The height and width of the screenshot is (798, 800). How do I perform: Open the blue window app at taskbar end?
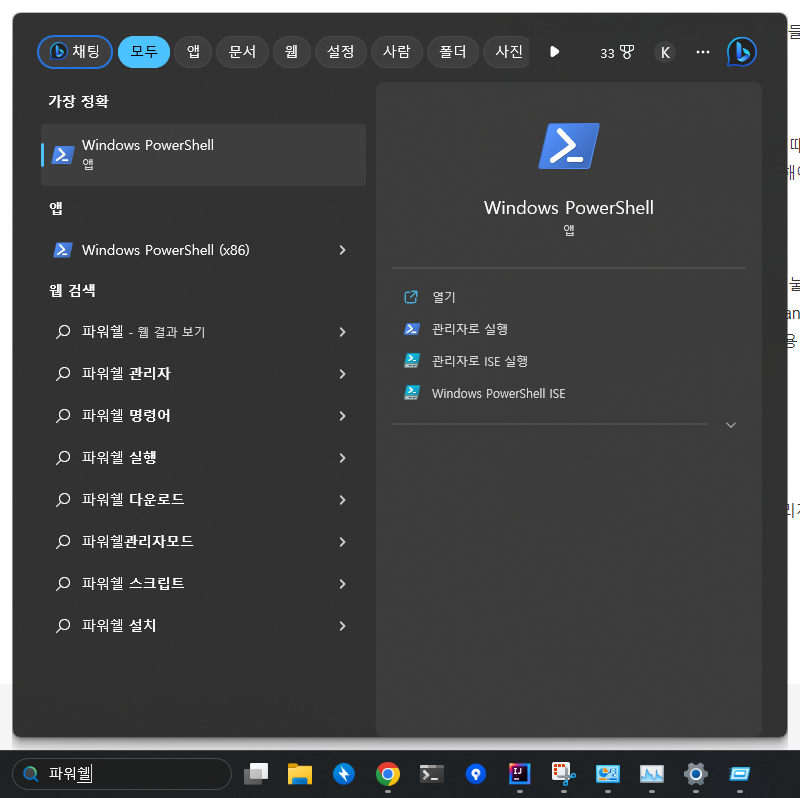(739, 774)
